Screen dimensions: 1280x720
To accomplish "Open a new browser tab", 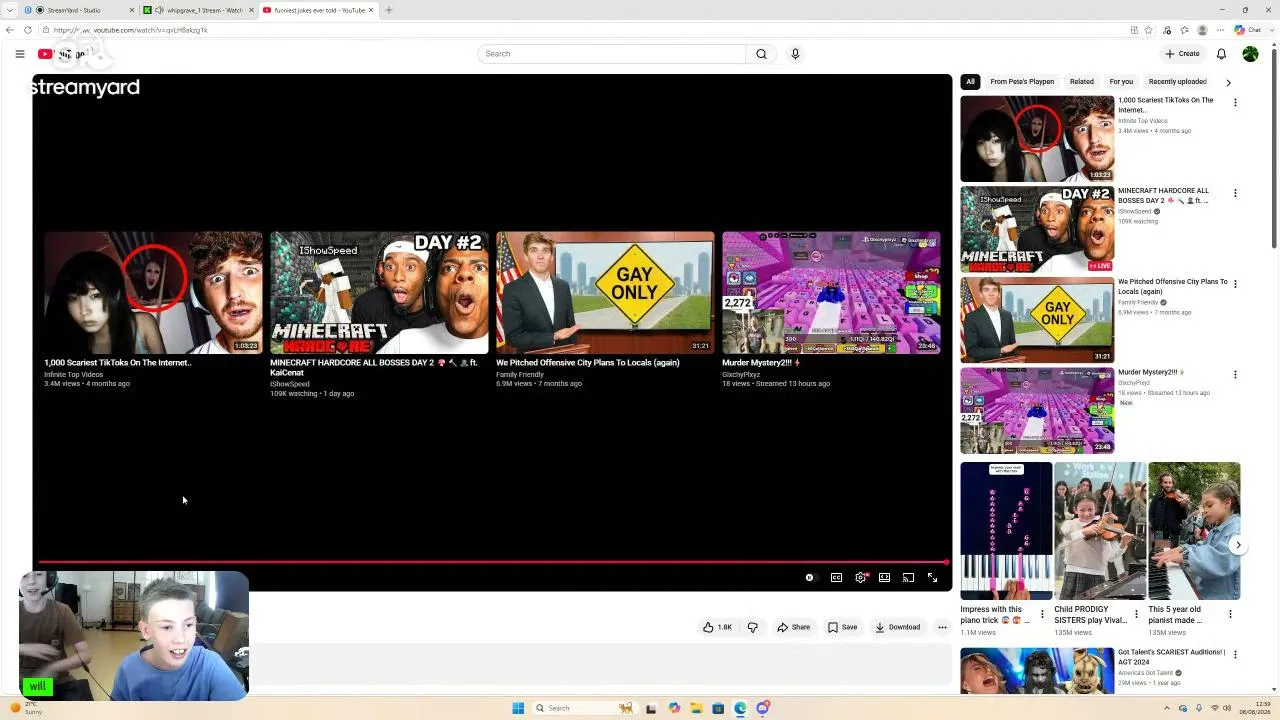I will pos(389,10).
